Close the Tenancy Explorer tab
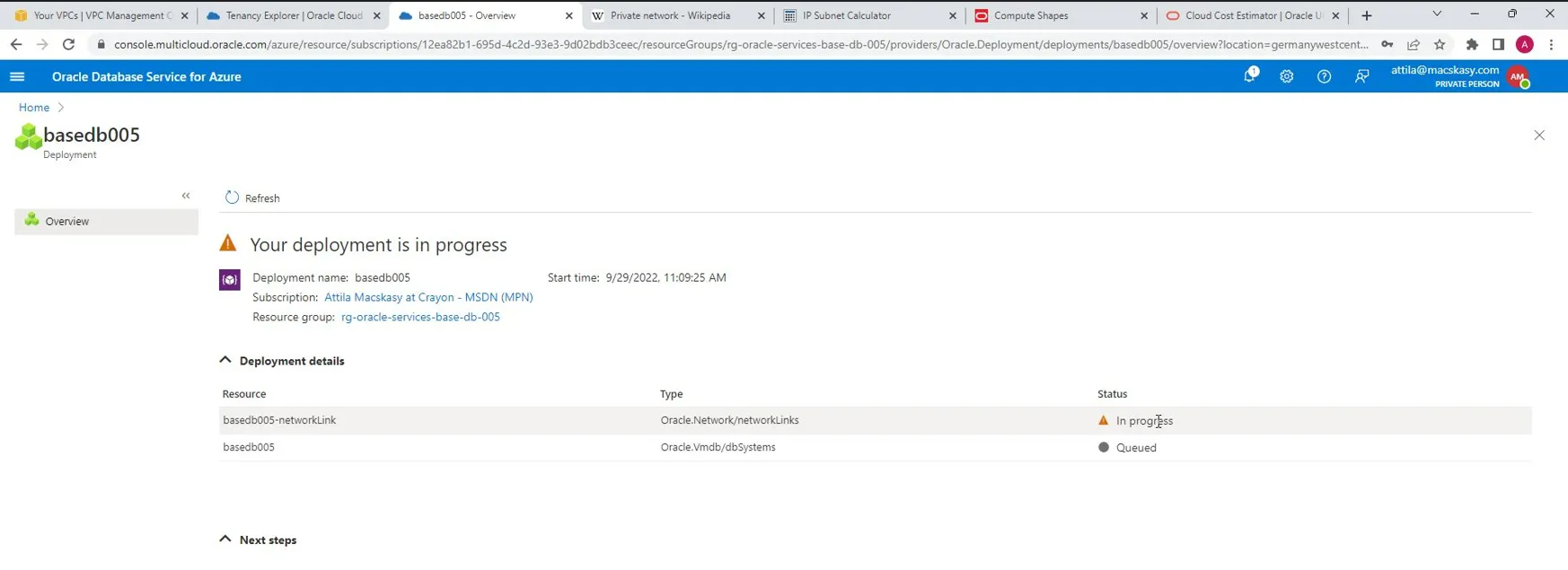Screen dimensions: 1568x570 377,15
